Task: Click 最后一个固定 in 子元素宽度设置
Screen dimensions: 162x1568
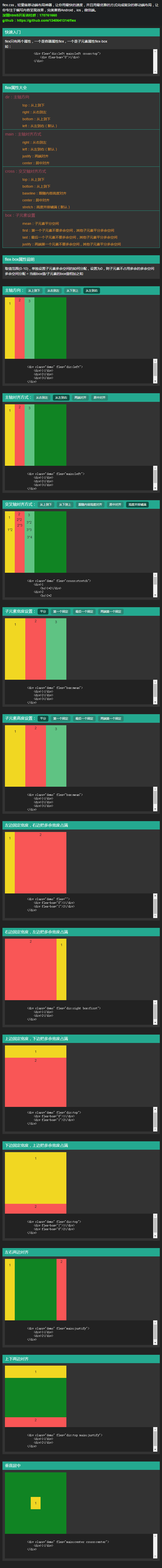Action: [x=84, y=612]
